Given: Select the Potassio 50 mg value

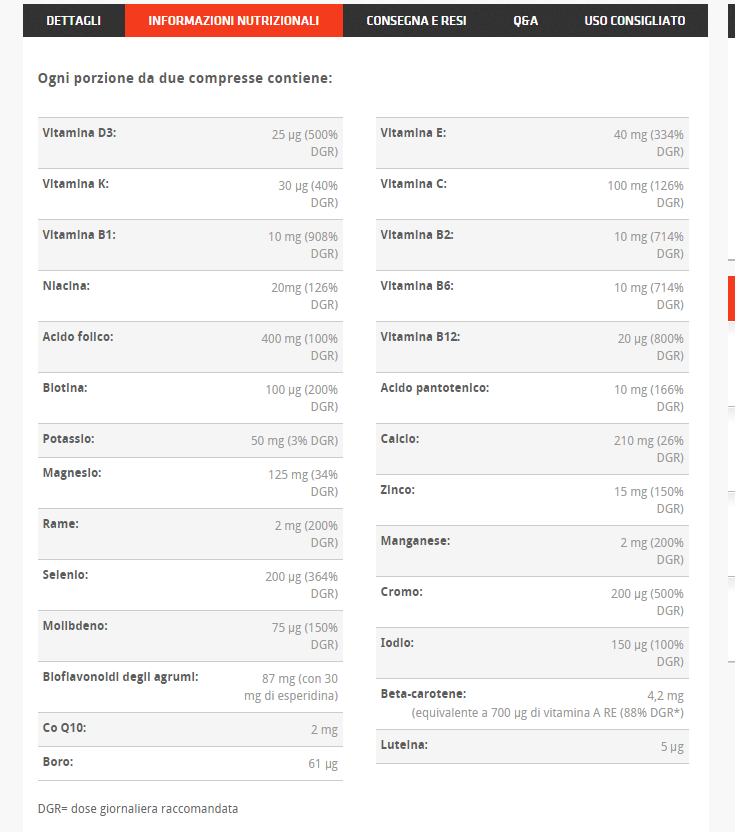Looking at the screenshot, I should tap(294, 440).
